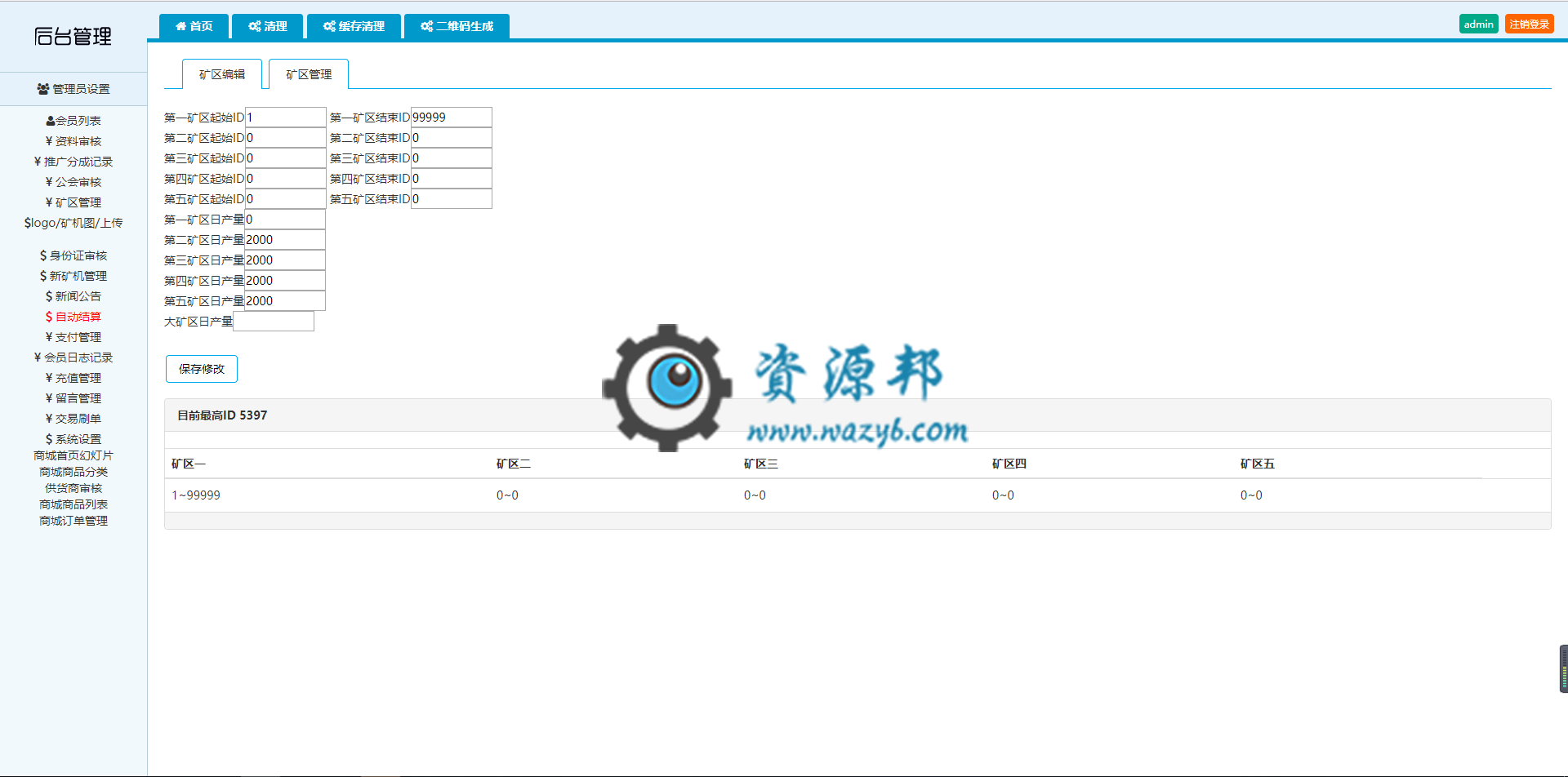Click the 矿区二 column header
The height and width of the screenshot is (777, 1568).
click(x=514, y=464)
